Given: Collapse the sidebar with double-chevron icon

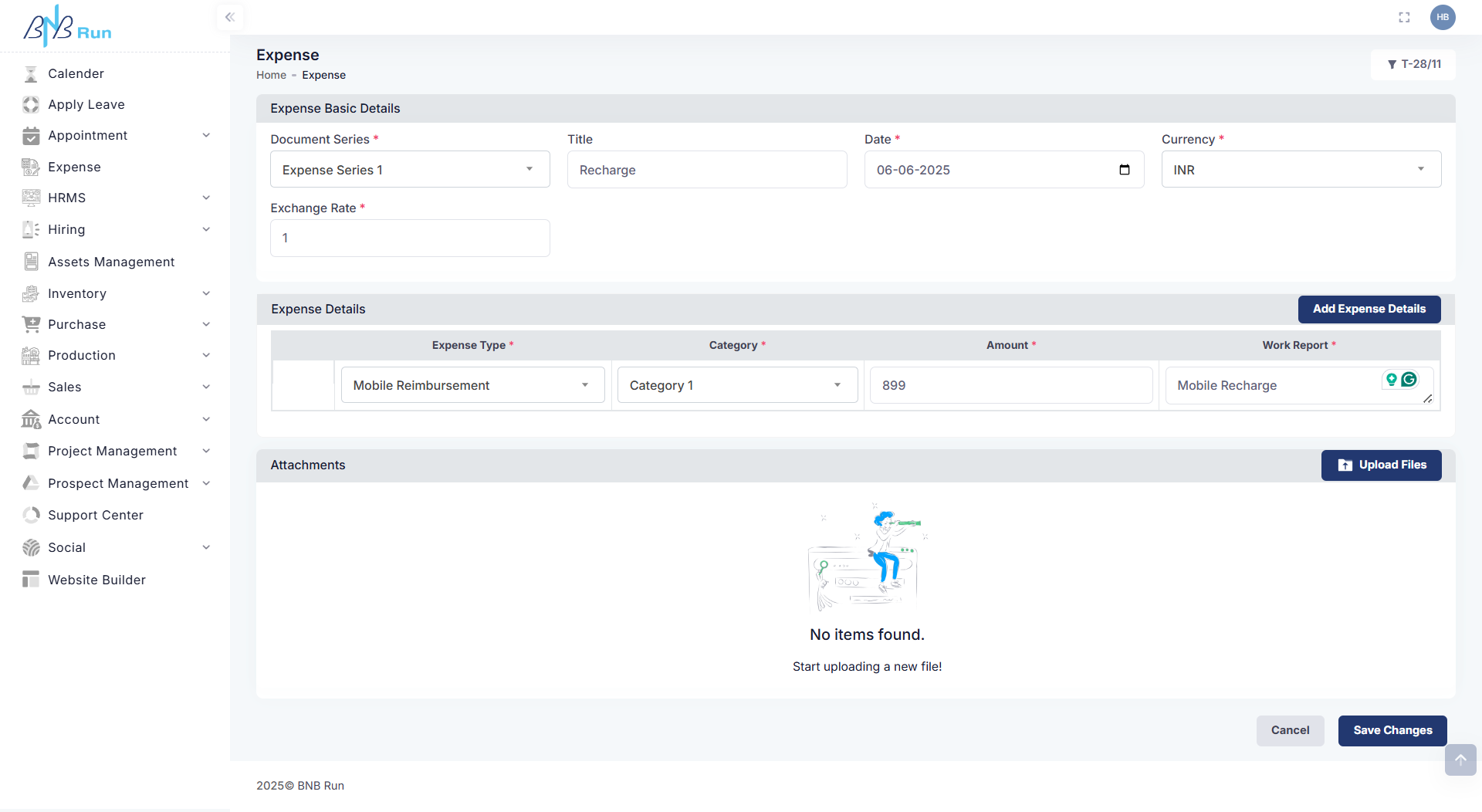Looking at the screenshot, I should point(229,17).
